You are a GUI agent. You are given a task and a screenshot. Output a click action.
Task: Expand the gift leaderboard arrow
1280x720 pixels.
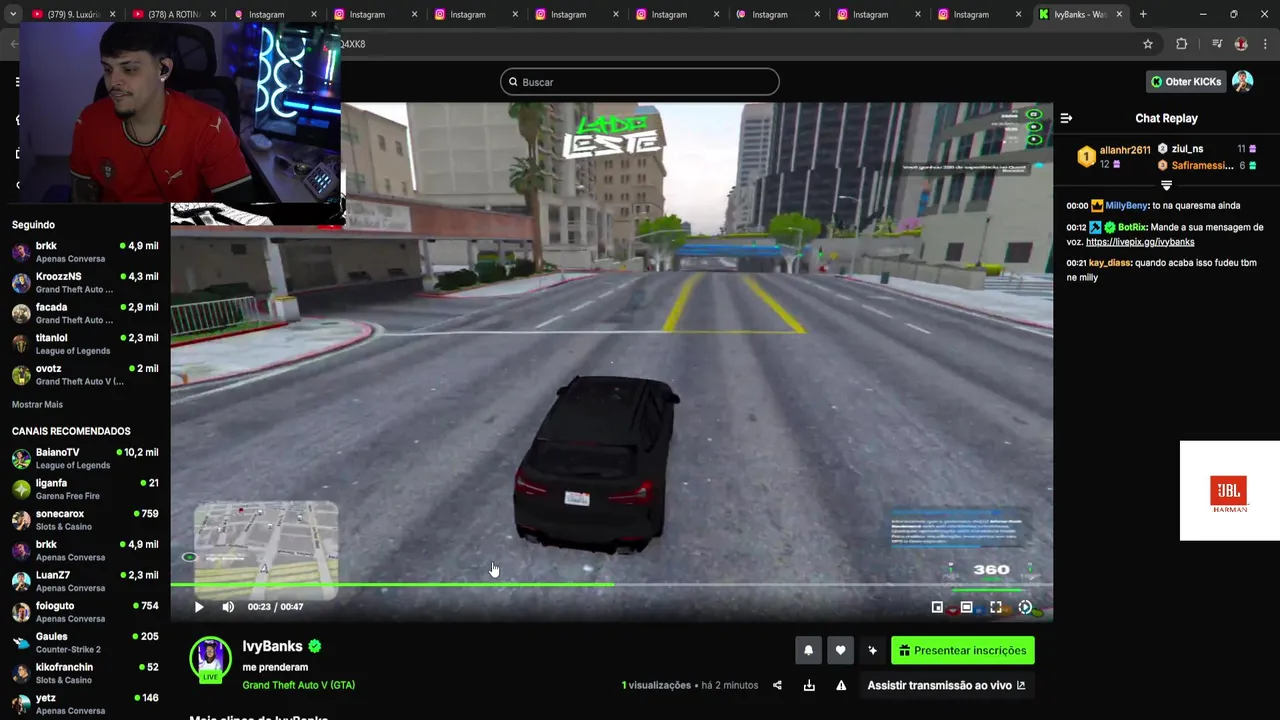point(1166,185)
